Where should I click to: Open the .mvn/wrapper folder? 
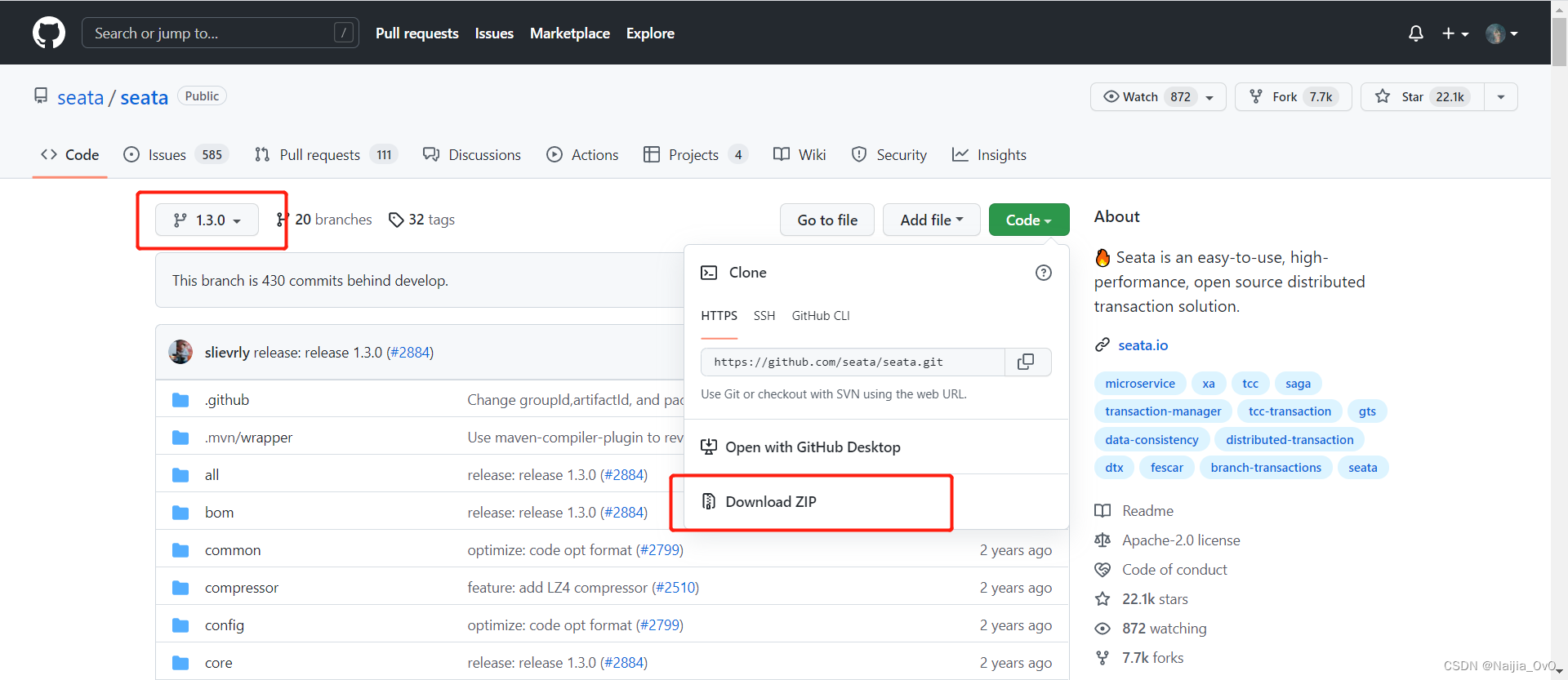(x=248, y=438)
